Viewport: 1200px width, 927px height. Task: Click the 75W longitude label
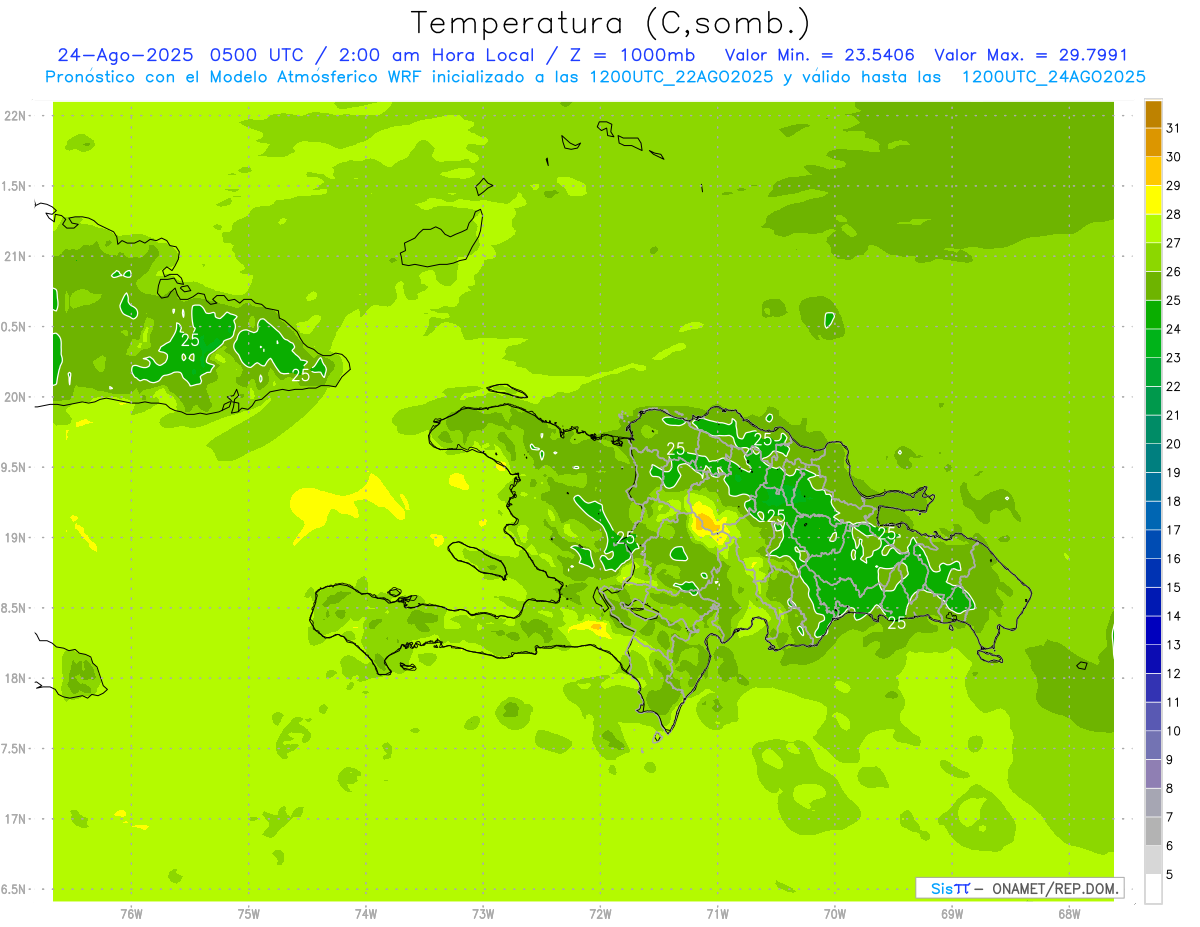click(249, 913)
